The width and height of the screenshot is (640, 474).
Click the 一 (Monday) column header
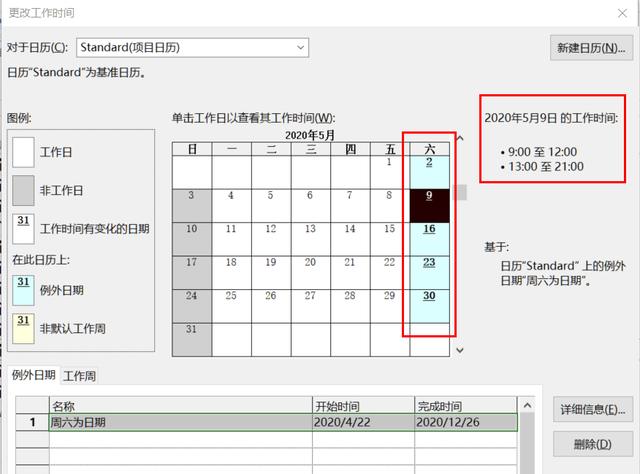coord(231,149)
